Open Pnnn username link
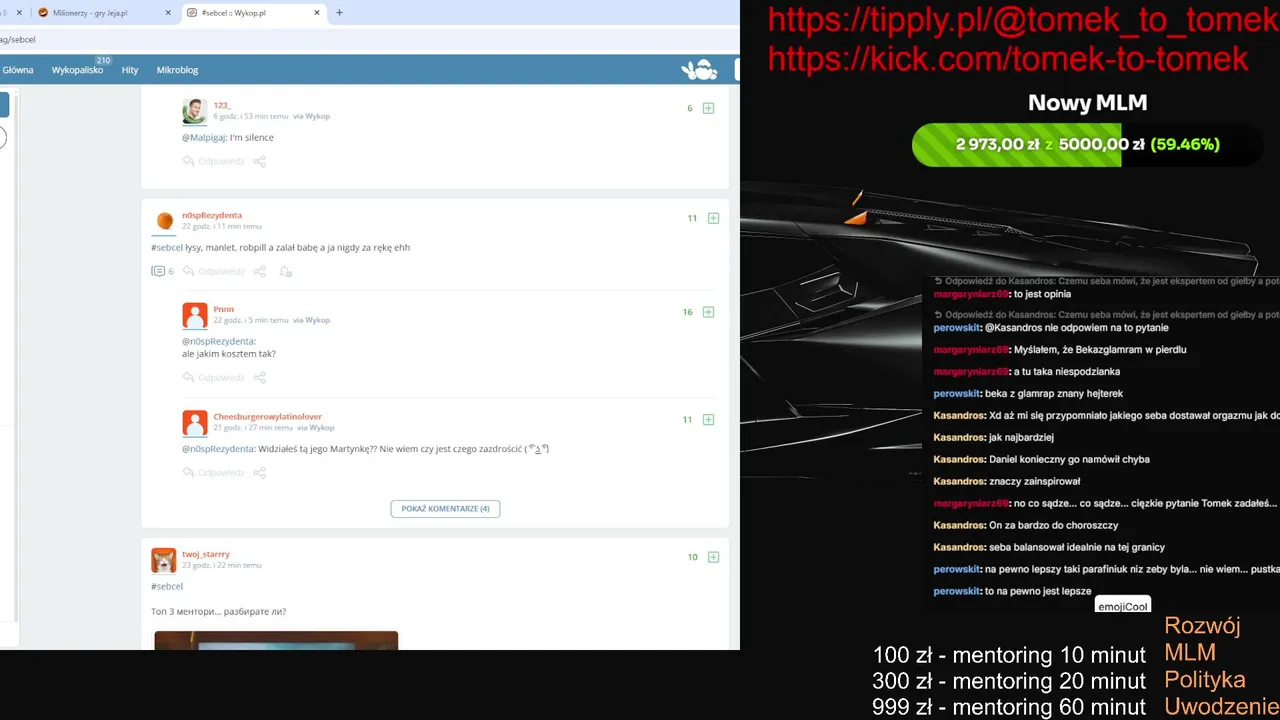The height and width of the screenshot is (720, 1280). (x=223, y=309)
